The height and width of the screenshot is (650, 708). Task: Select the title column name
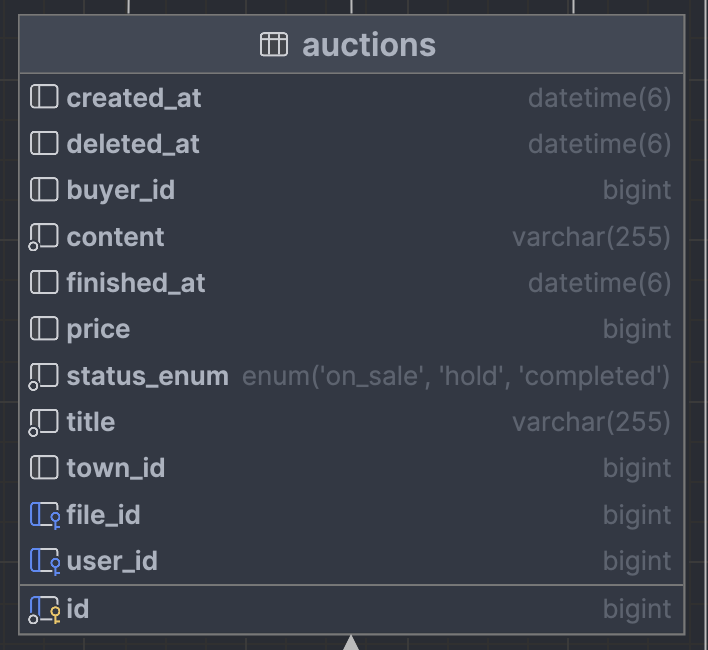point(90,422)
